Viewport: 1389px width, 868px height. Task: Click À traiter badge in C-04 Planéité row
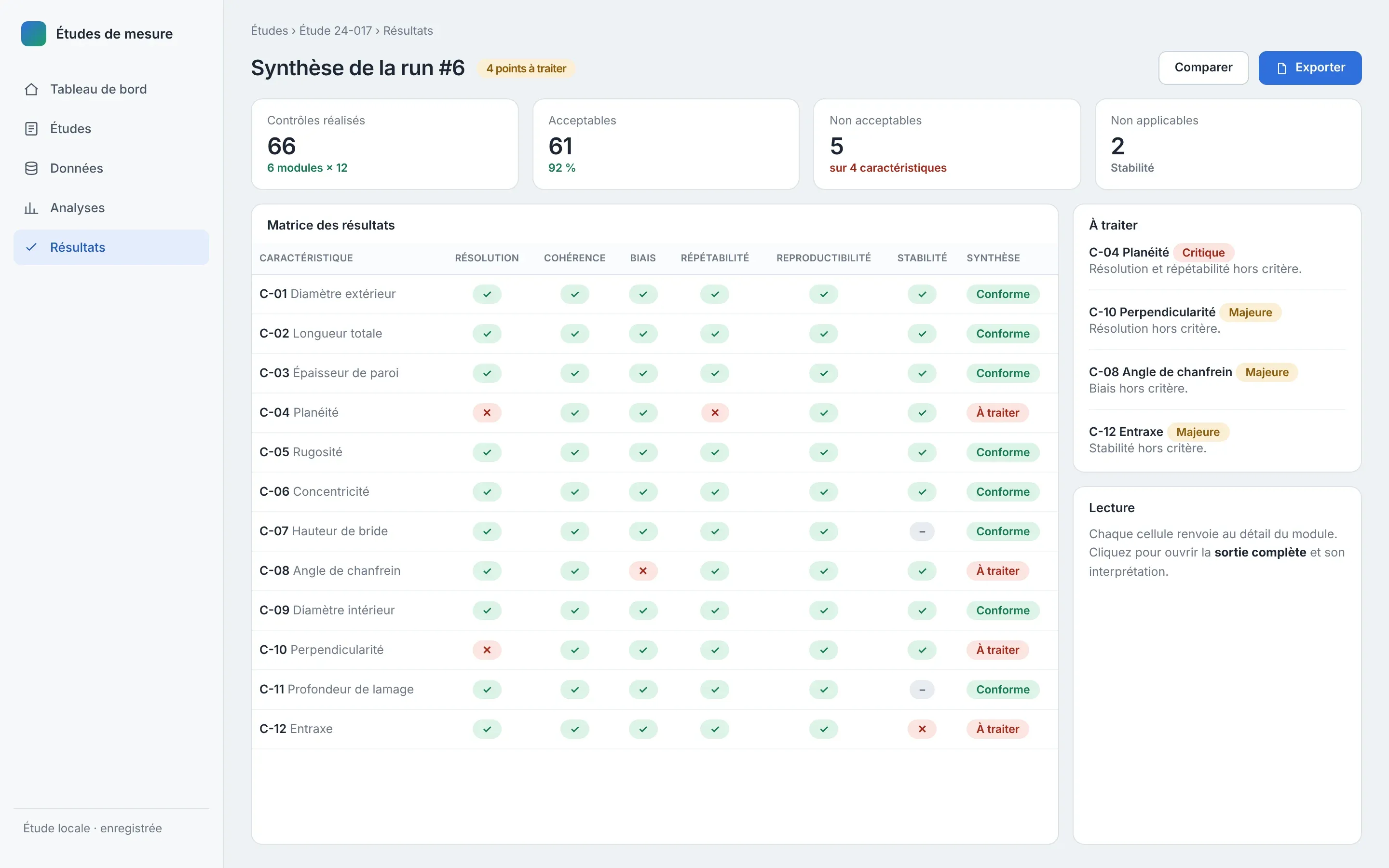point(997,413)
